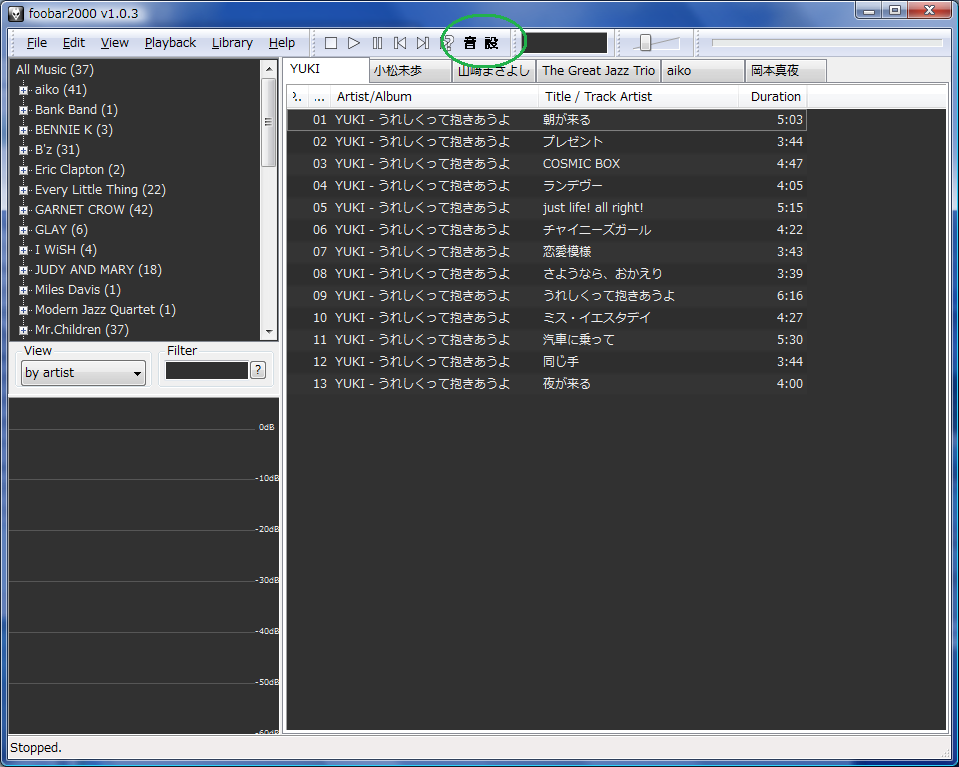The width and height of the screenshot is (959, 767).
Task: Click the seek bar track
Action: (827, 43)
